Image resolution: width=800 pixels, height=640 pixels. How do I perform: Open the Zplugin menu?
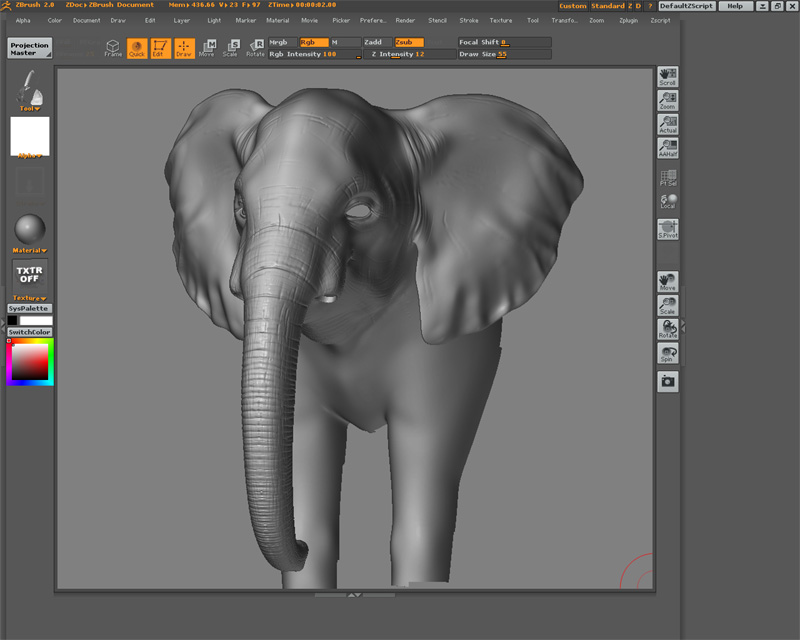pyautogui.click(x=629, y=20)
